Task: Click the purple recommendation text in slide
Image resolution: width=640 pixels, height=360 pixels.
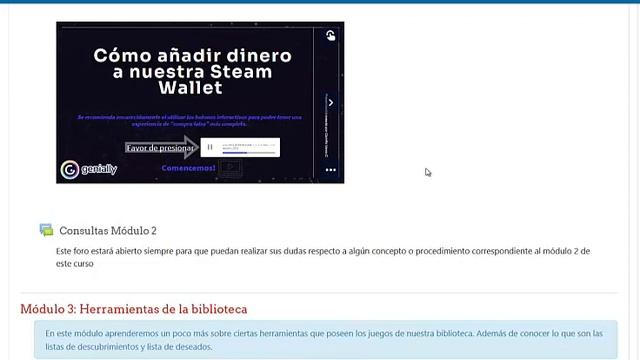Action: (189, 120)
